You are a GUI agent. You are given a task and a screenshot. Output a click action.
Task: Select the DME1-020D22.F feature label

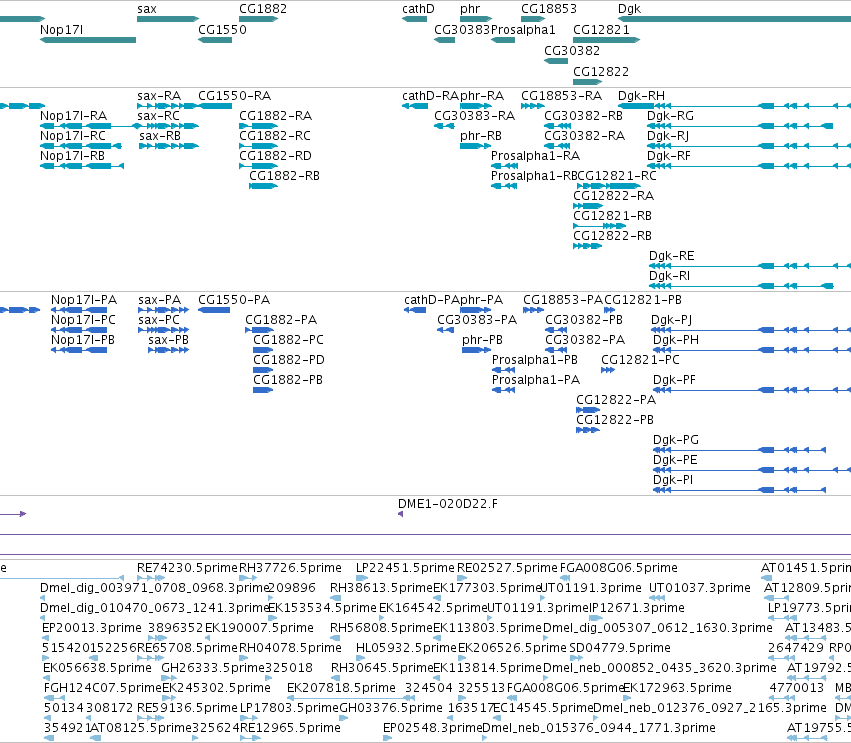coord(448,504)
